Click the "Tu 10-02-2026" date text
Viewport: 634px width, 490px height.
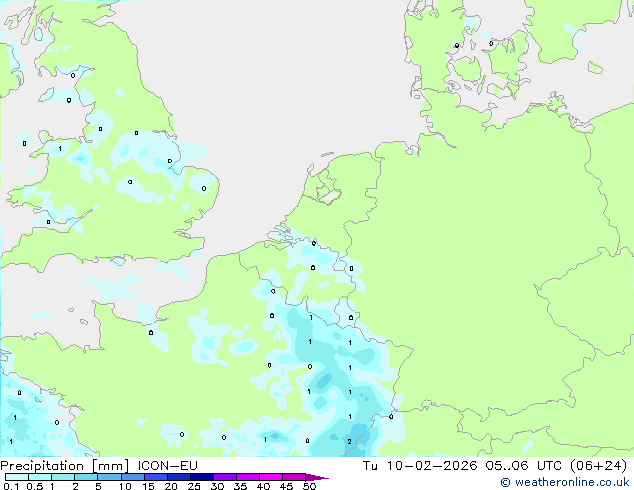click(420, 466)
